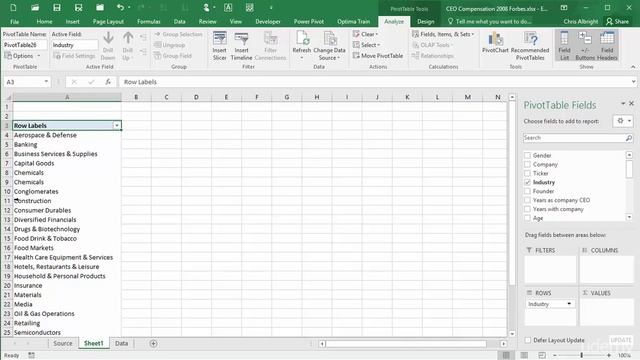The width and height of the screenshot is (640, 360).
Task: Switch to the Home tab
Action: 44,22
